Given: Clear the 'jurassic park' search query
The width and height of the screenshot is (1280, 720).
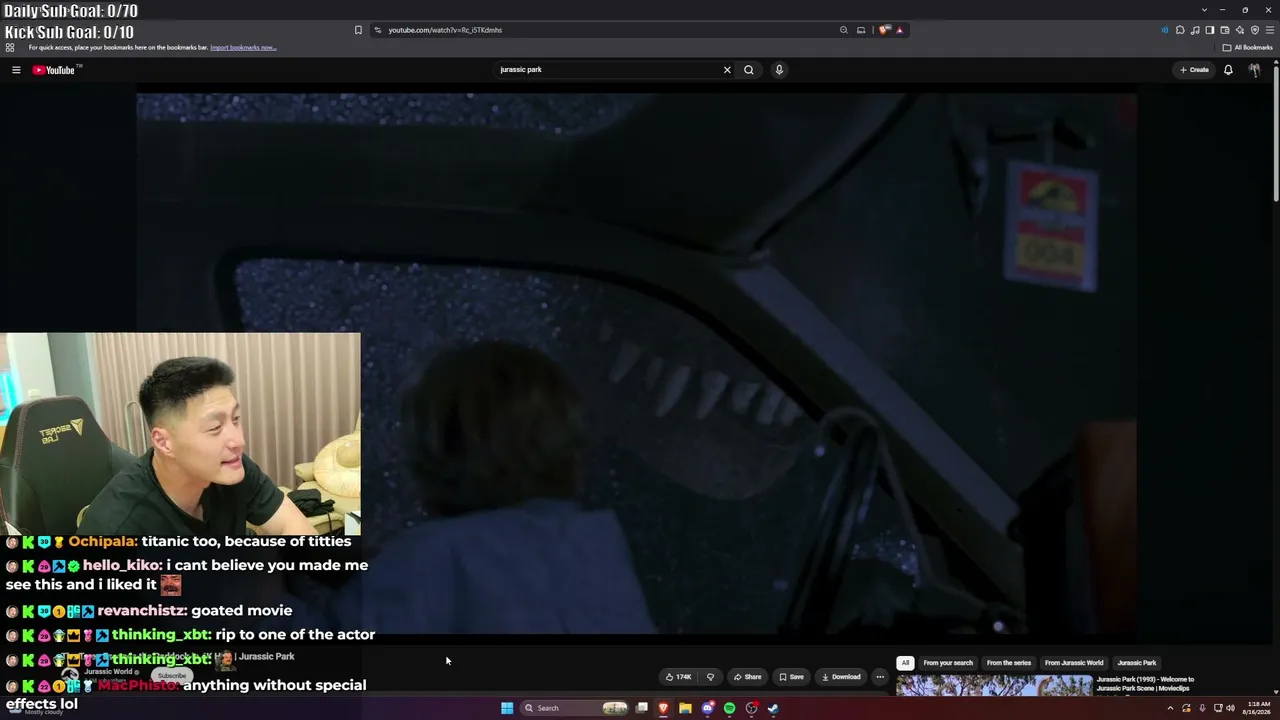Looking at the screenshot, I should pyautogui.click(x=727, y=70).
